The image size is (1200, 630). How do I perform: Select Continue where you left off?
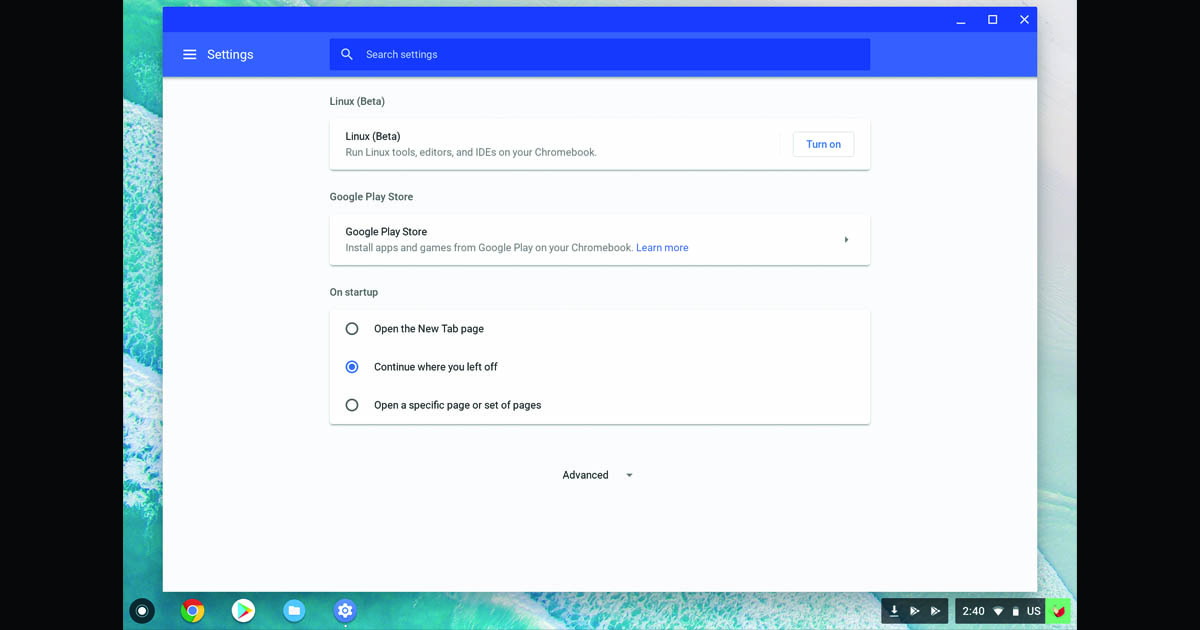coord(352,367)
